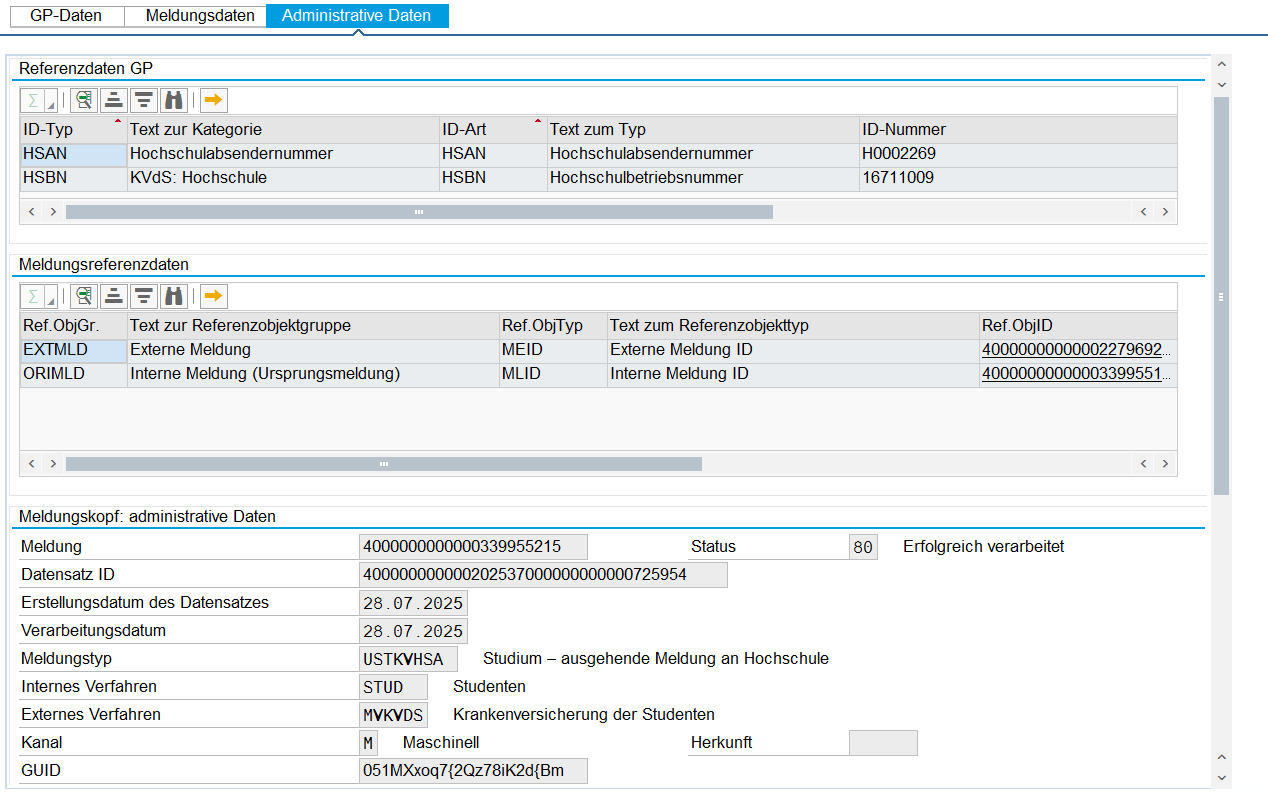The image size is (1268, 795).
Task: Open the Externe Meldung Ref.ObjID link
Action: pyautogui.click(x=1075, y=350)
